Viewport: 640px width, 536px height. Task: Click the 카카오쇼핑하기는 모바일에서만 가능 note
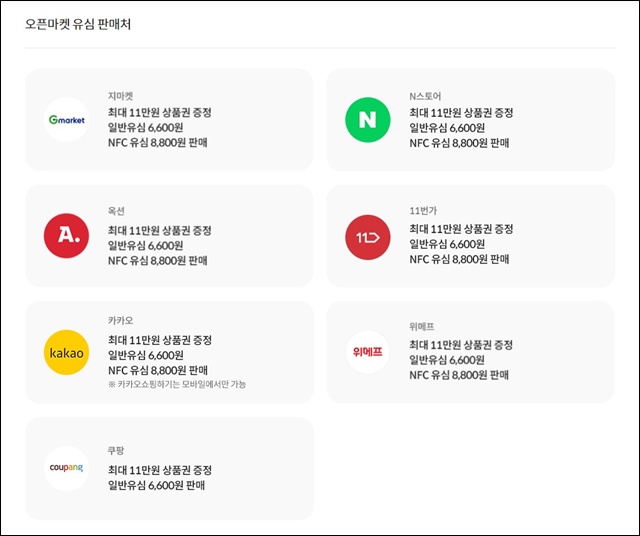pos(177,384)
